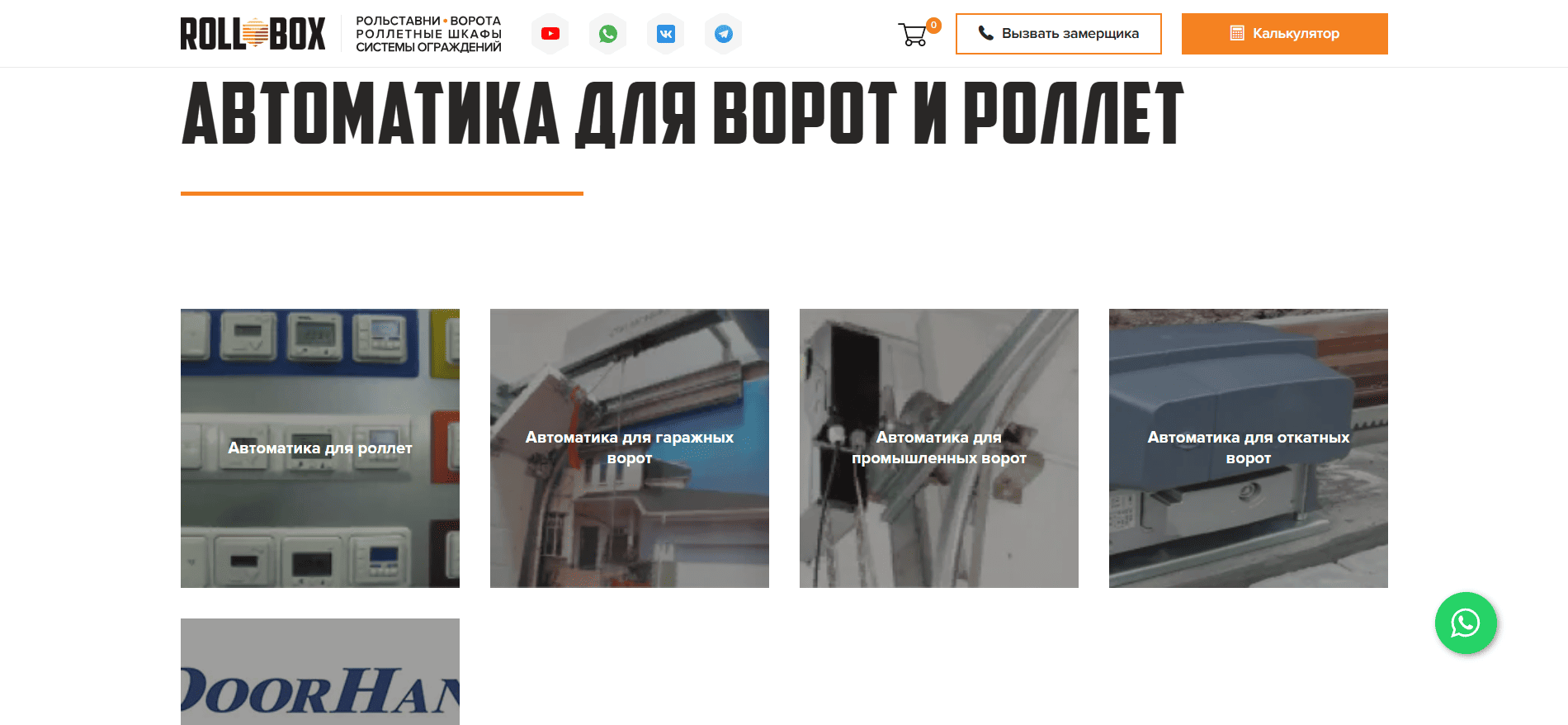This screenshot has width=1568, height=725.
Task: Open the Telegram channel icon
Action: point(723,34)
